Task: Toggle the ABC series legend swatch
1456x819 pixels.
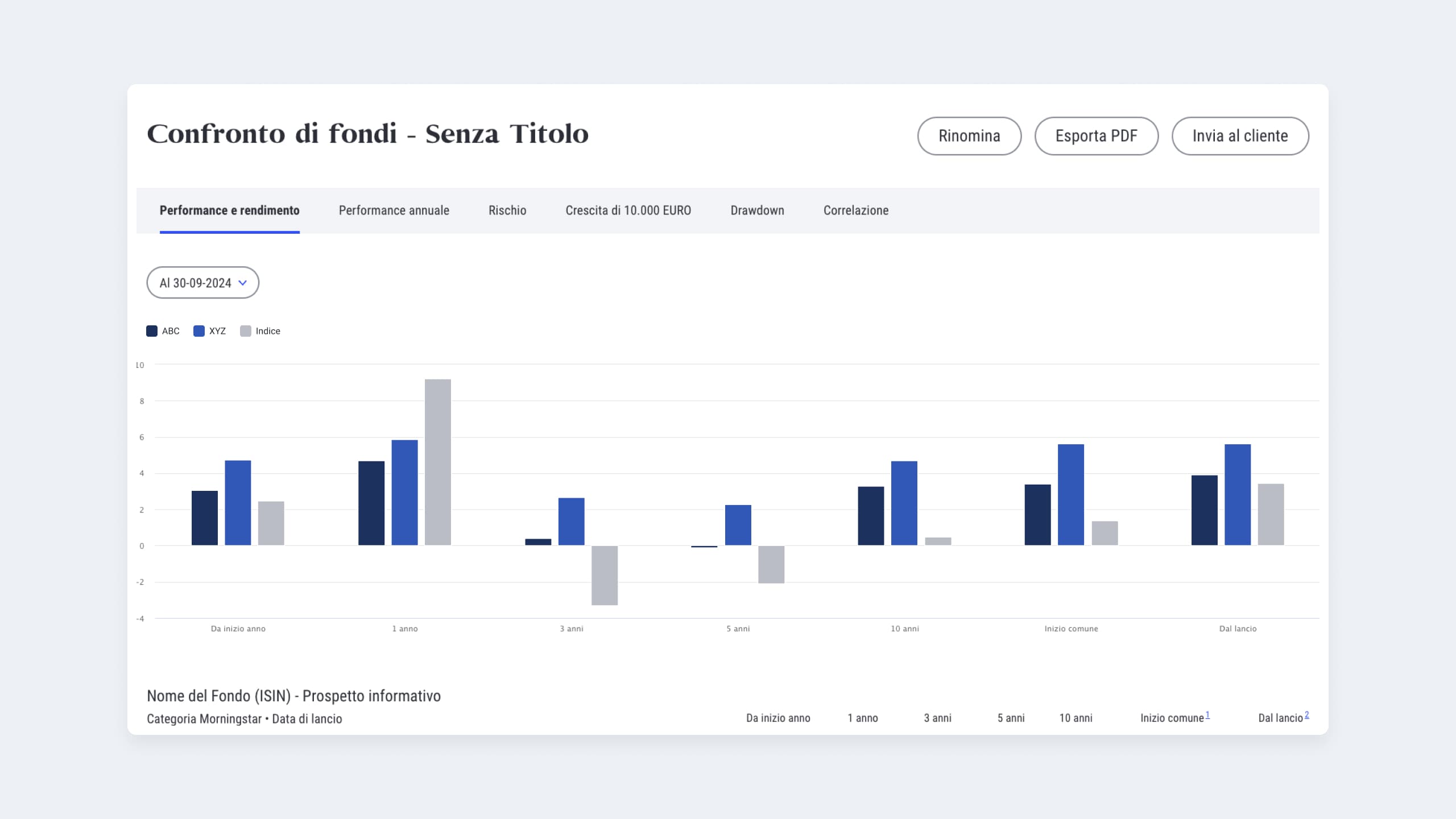Action: (x=152, y=331)
